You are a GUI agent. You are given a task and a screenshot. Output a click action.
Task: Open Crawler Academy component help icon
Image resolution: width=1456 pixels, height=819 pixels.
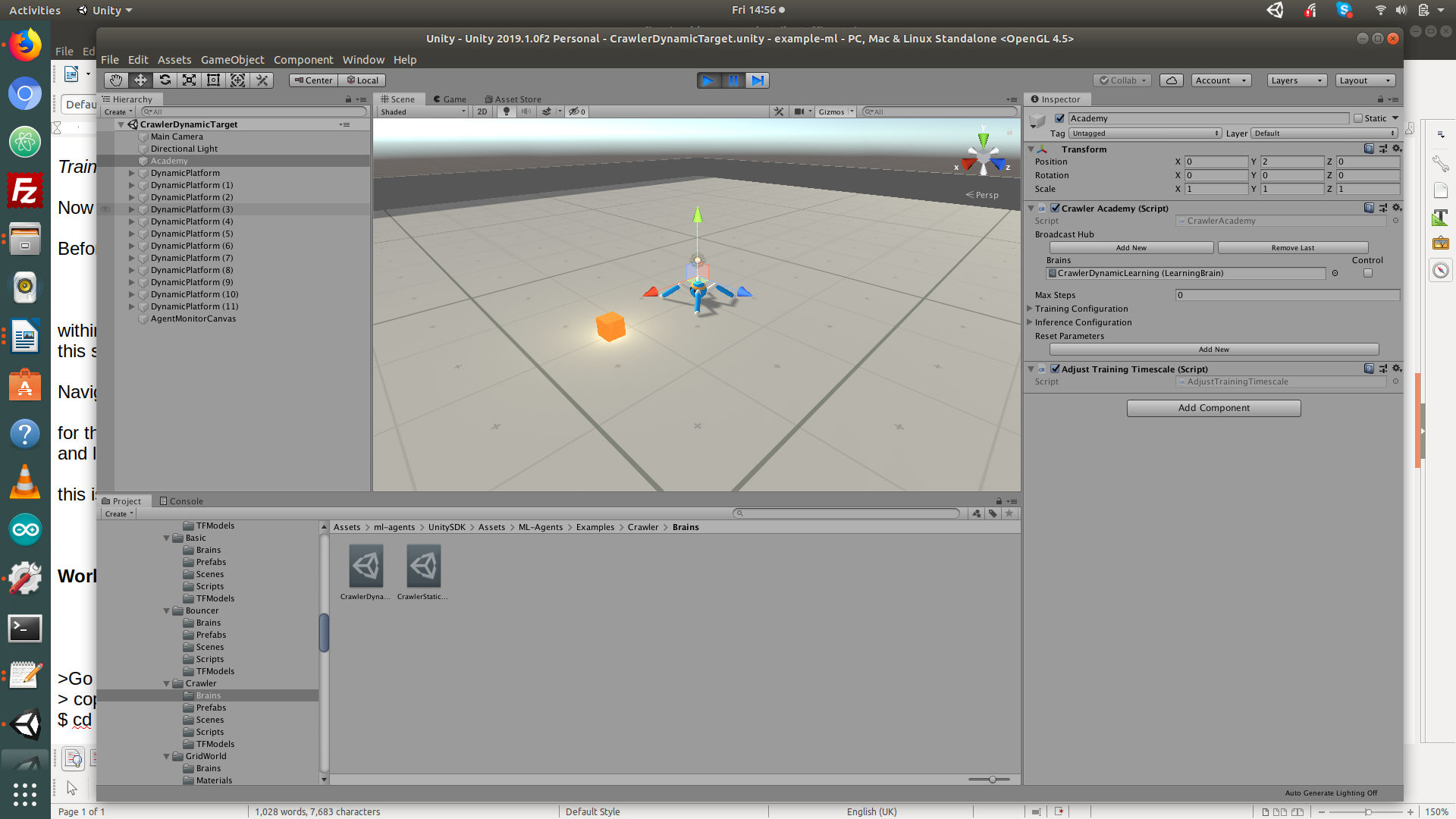point(1369,208)
